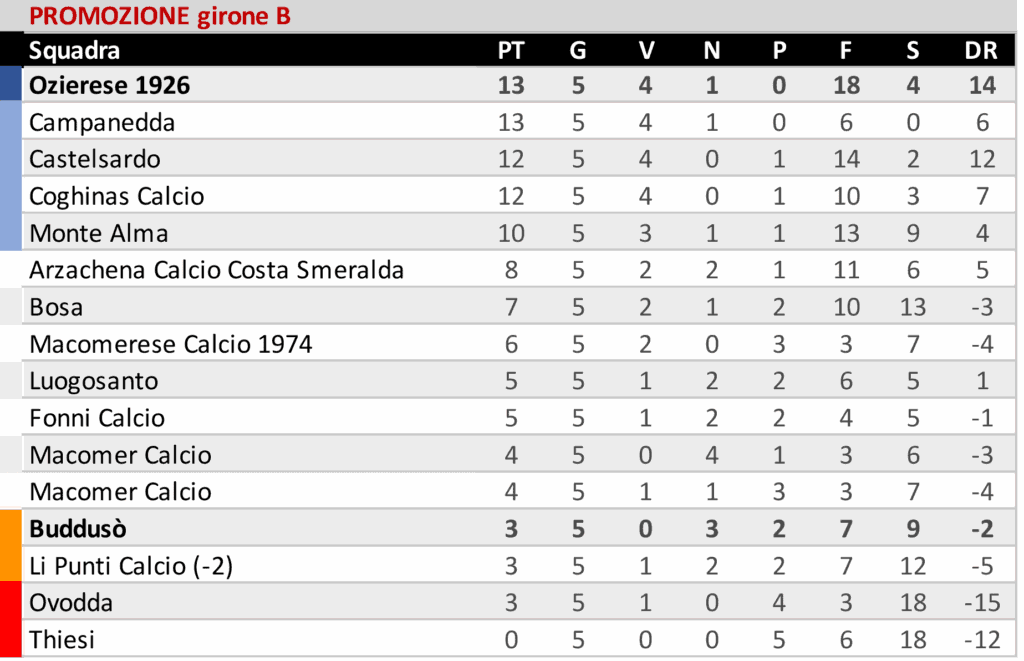Select the Castelsardo team name
The height and width of the screenshot is (661, 1024).
[95, 159]
